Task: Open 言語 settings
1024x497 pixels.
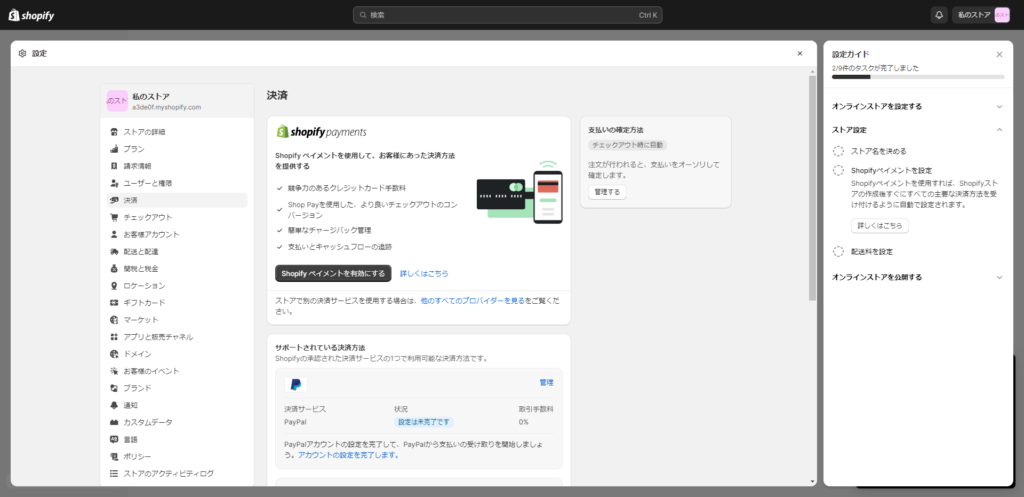Action: pos(177,439)
